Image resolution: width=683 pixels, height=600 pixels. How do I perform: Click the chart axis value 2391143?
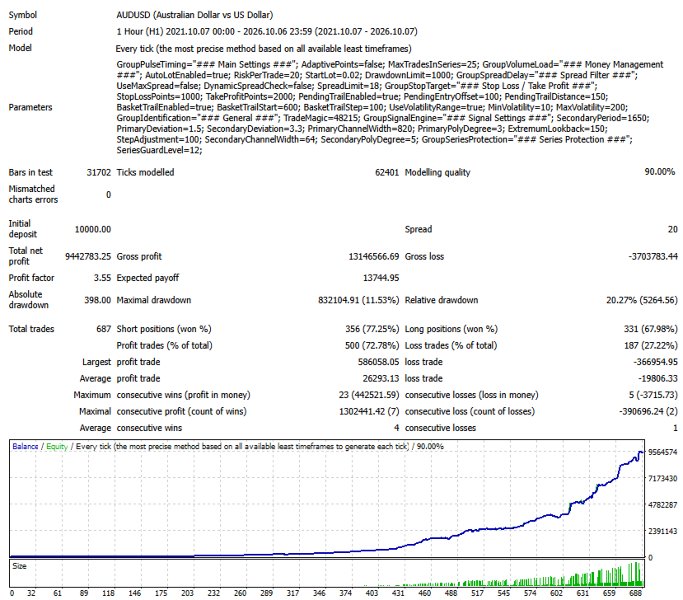(x=663, y=531)
